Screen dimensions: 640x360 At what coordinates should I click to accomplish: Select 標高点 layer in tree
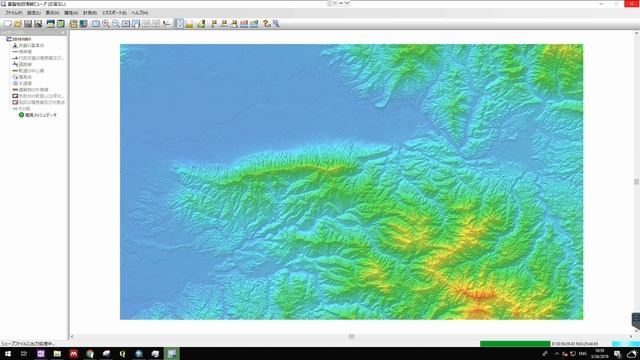pyautogui.click(x=25, y=77)
